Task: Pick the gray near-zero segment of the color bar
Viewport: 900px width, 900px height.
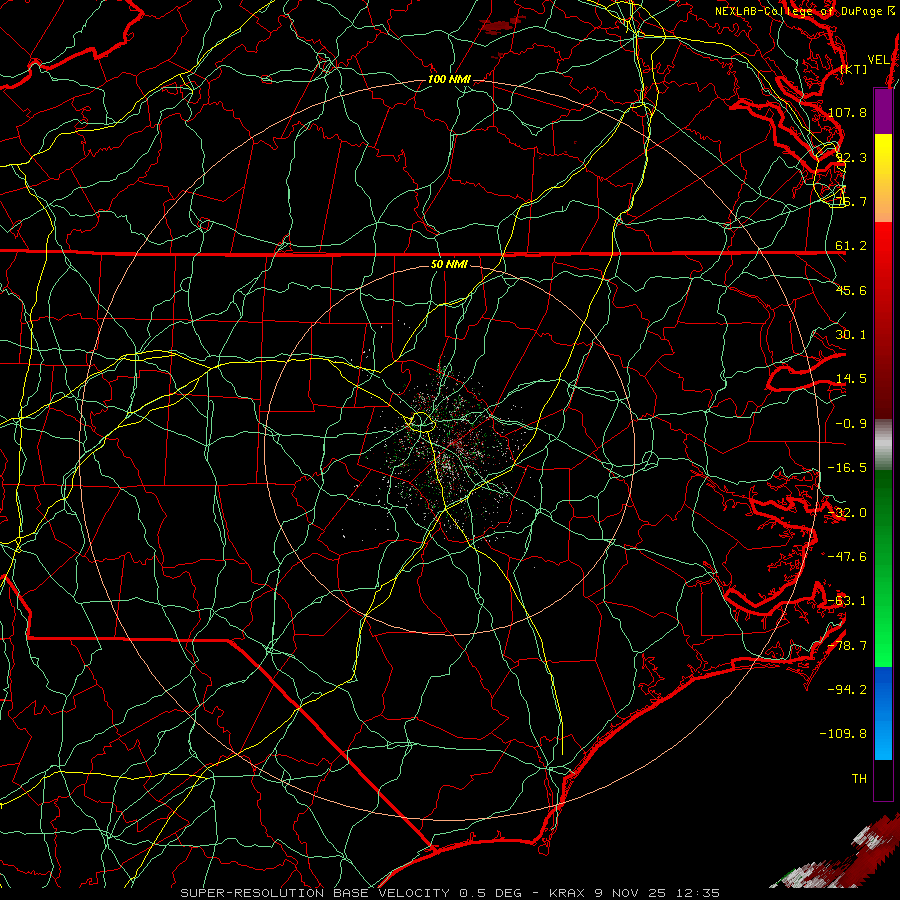Action: click(883, 445)
